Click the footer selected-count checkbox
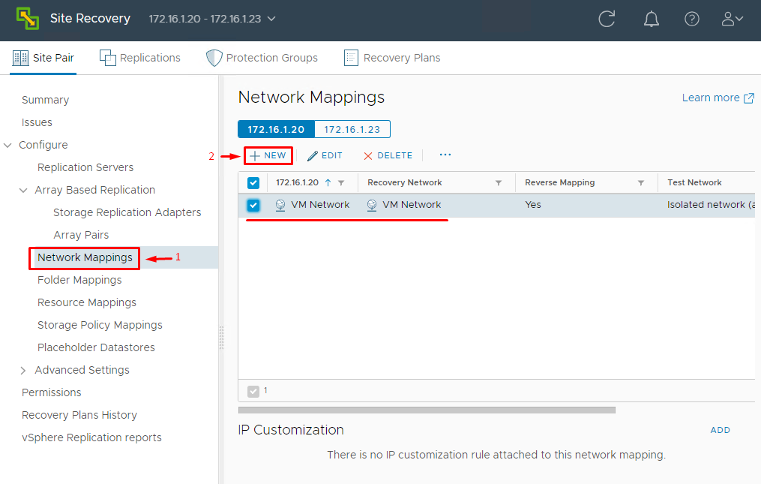This screenshot has height=484, width=761. click(x=253, y=391)
